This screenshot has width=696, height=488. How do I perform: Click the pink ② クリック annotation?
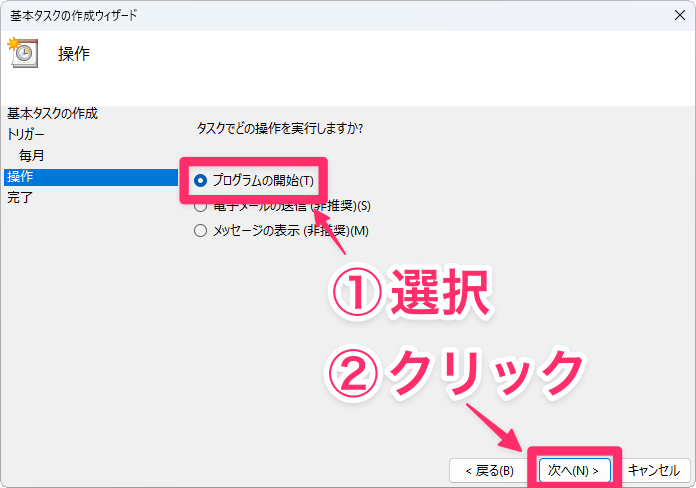[x=456, y=373]
